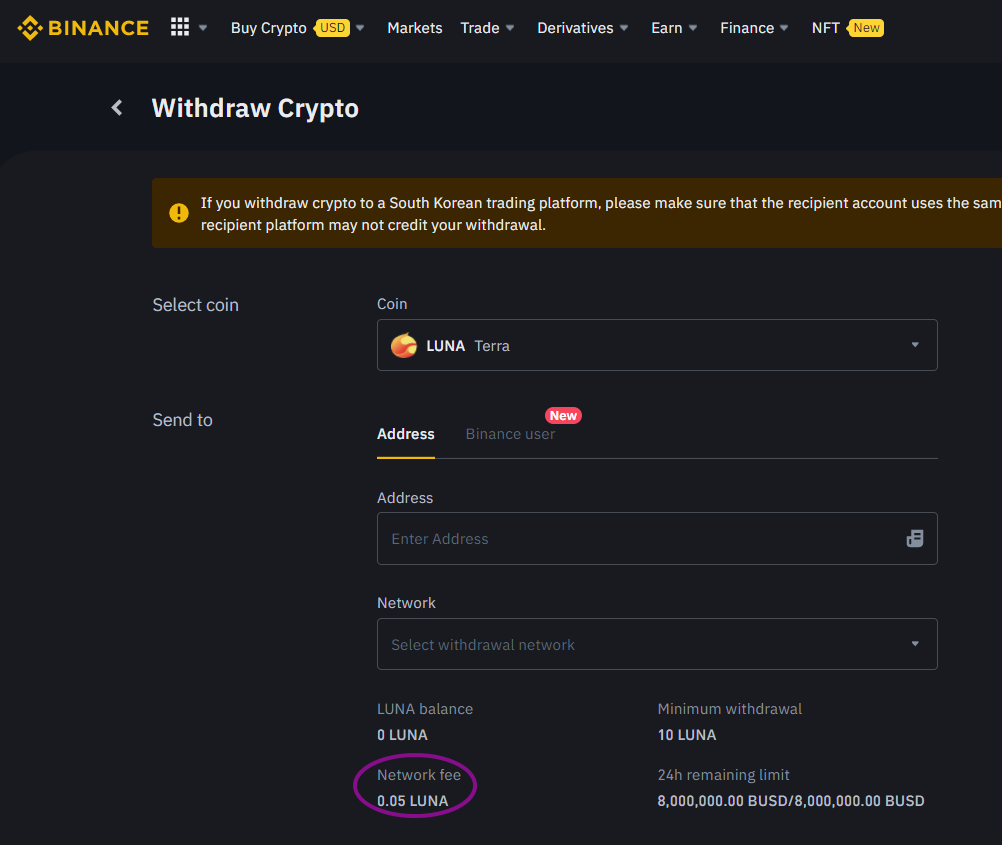This screenshot has height=845, width=1002.
Task: Expand the Buy Crypto dropdown arrow
Action: pos(360,28)
